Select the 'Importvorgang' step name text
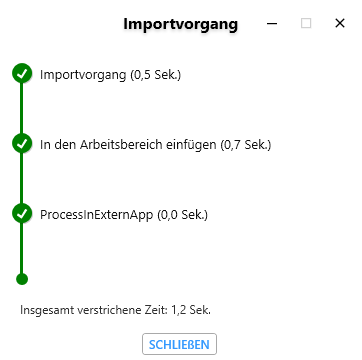This screenshot has width=362, height=360. (x=83, y=75)
